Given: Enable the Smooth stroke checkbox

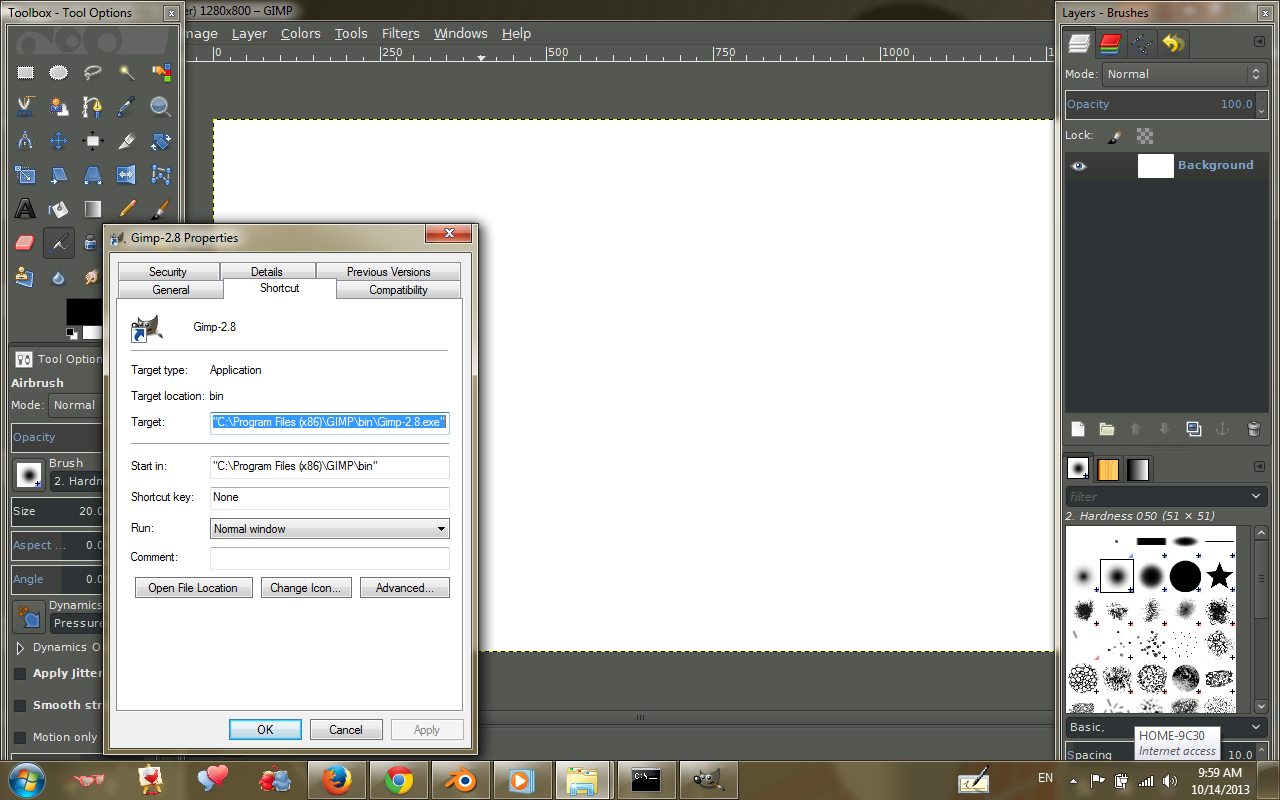Looking at the screenshot, I should tap(20, 705).
